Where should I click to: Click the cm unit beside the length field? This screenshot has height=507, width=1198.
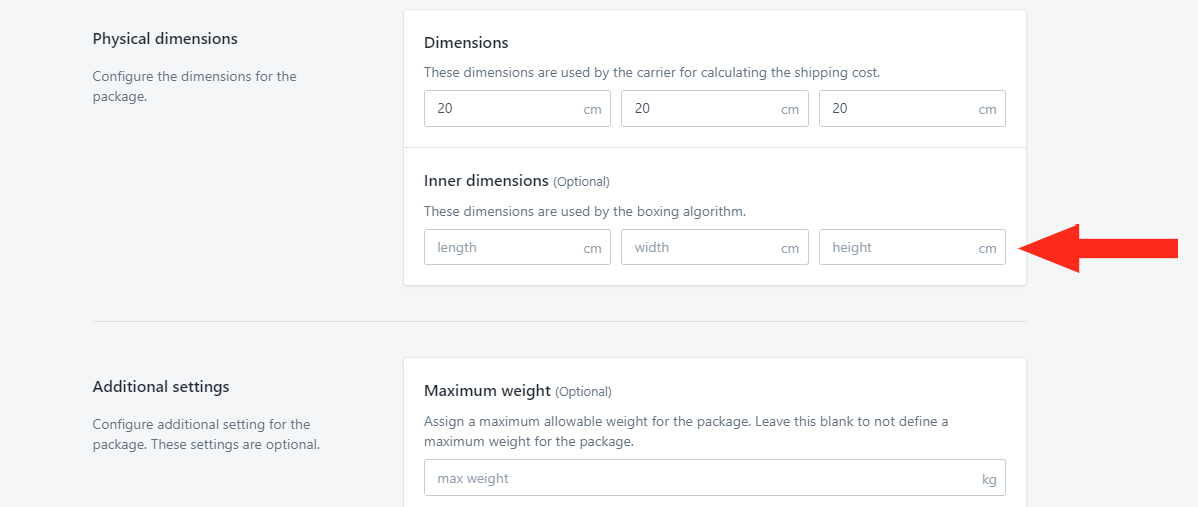[x=593, y=249]
